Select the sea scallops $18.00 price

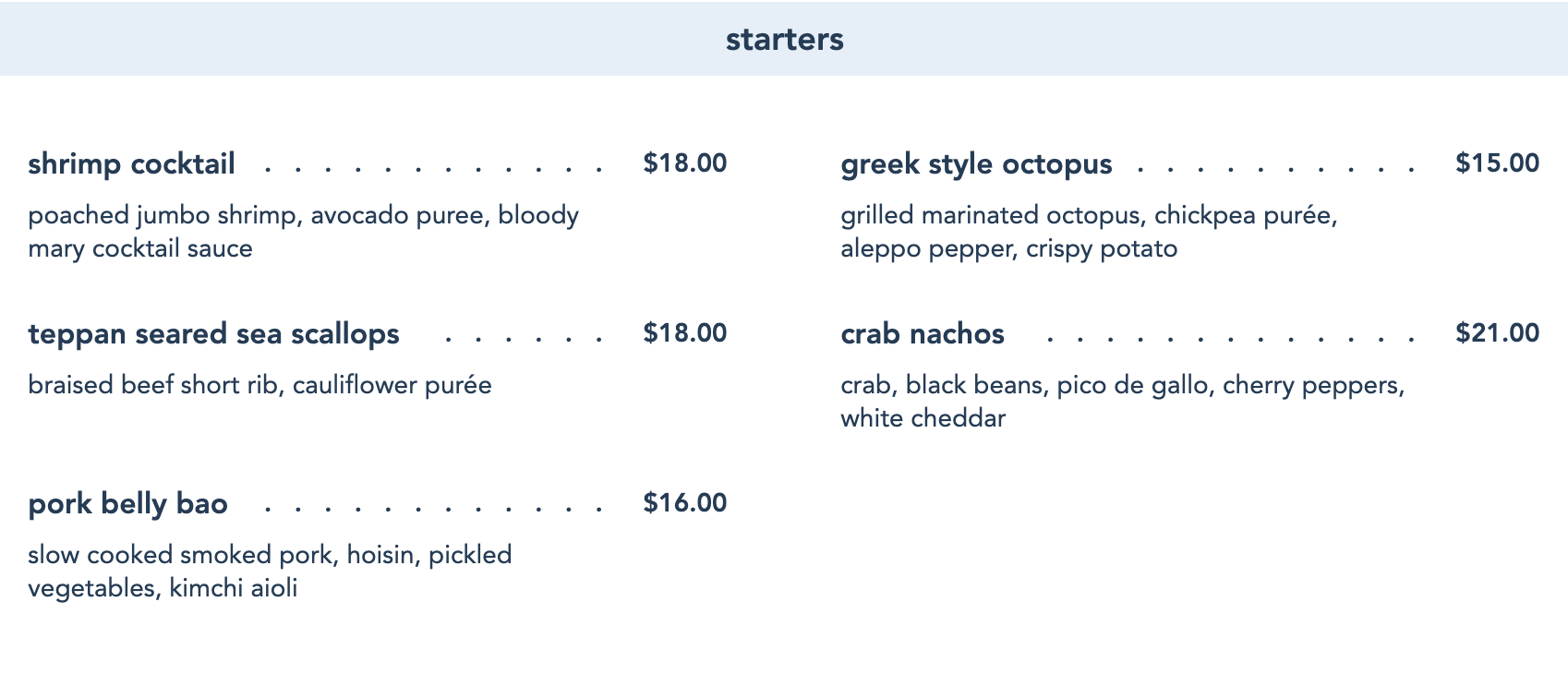tap(684, 333)
